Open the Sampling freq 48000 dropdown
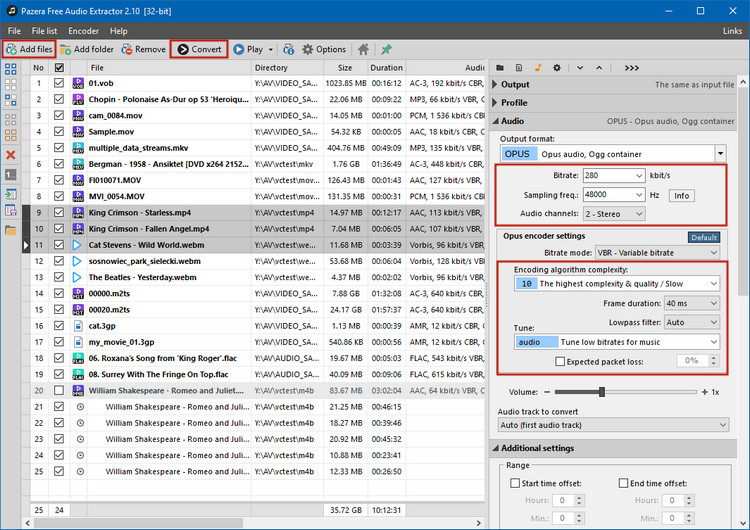 pyautogui.click(x=640, y=195)
